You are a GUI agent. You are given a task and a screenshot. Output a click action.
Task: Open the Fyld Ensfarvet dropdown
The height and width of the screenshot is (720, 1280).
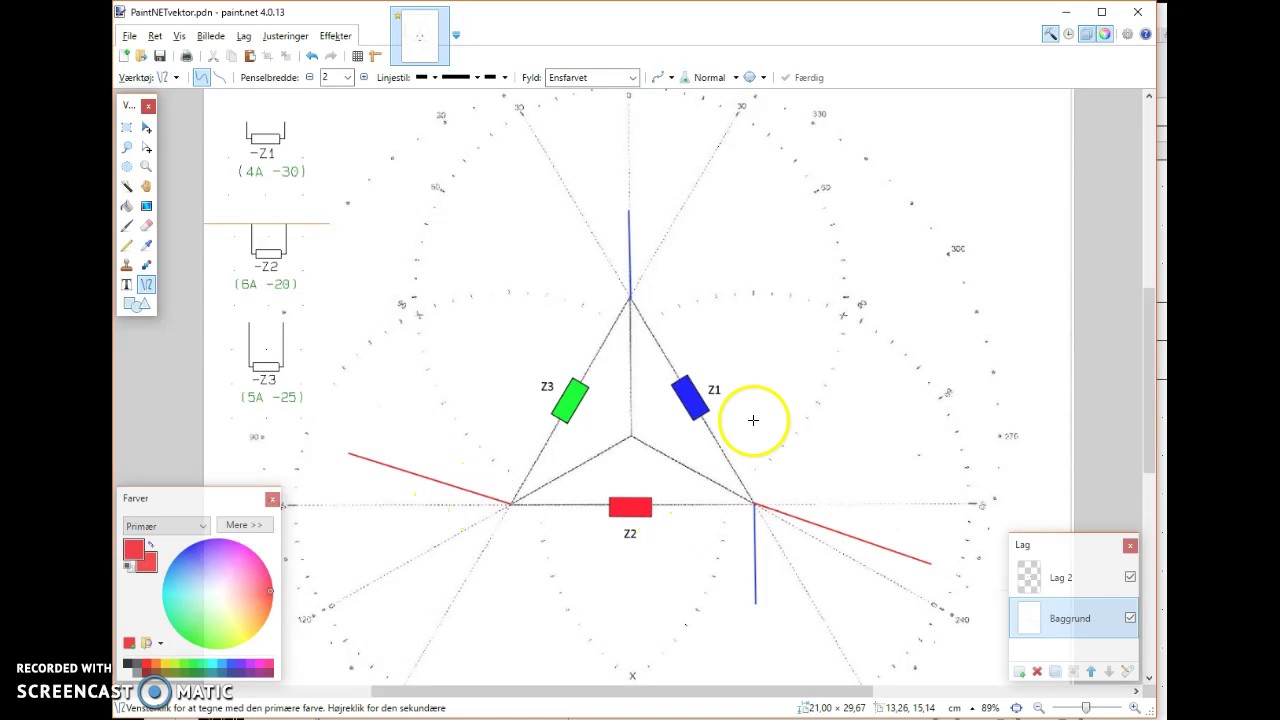point(592,77)
